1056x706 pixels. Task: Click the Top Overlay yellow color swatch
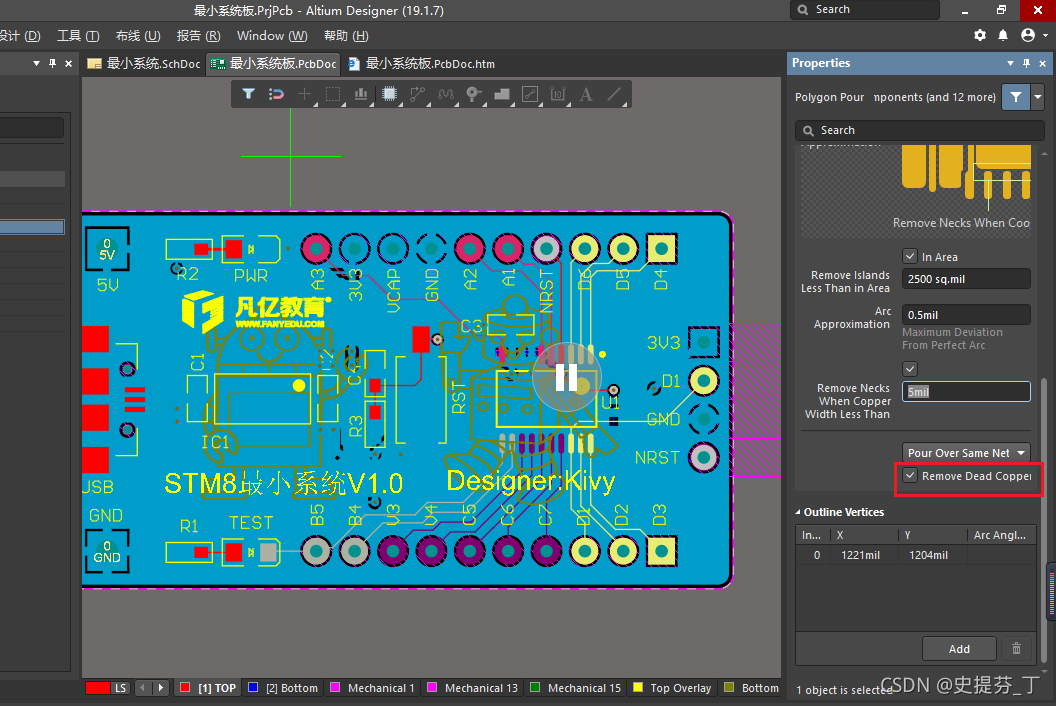(x=638, y=687)
